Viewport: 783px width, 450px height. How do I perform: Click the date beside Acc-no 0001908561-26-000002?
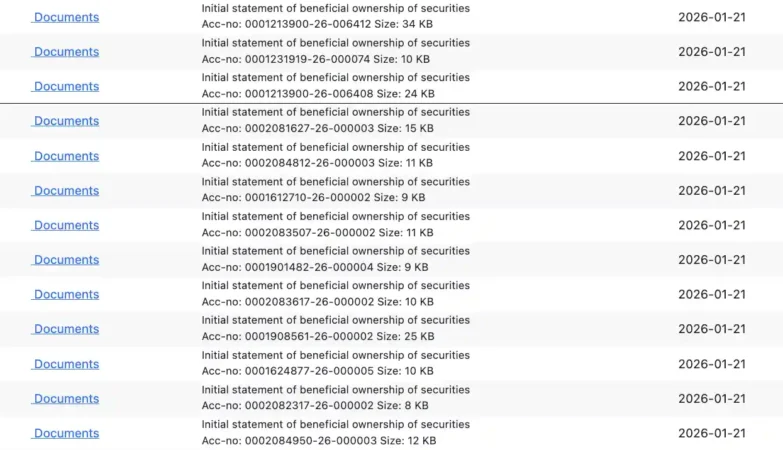click(x=711, y=329)
